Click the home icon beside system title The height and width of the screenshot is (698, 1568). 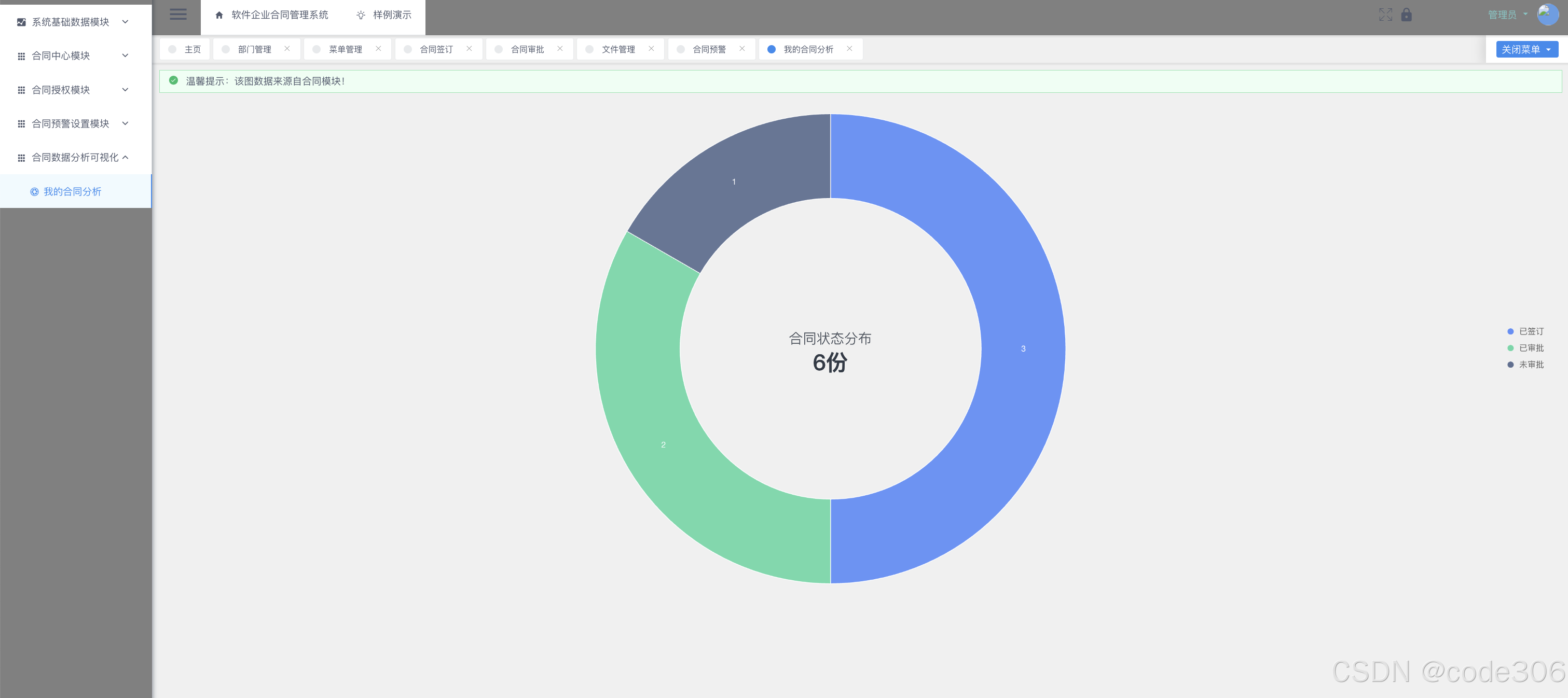pyautogui.click(x=219, y=15)
